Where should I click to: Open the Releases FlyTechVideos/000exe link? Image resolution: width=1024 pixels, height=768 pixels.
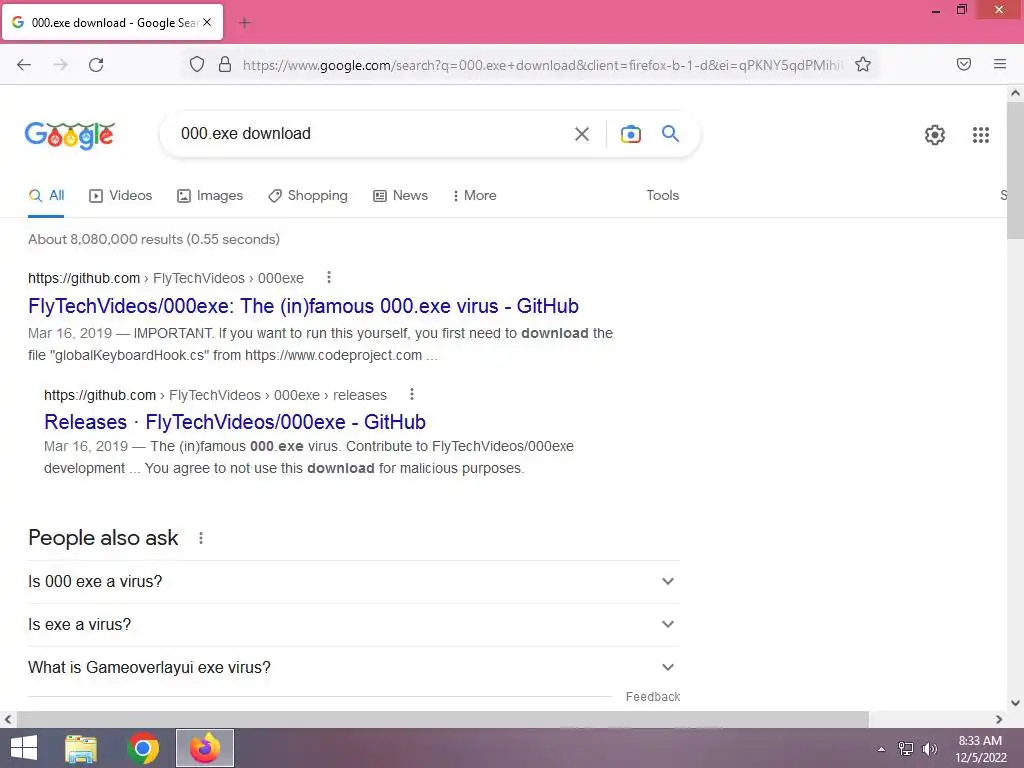click(235, 423)
